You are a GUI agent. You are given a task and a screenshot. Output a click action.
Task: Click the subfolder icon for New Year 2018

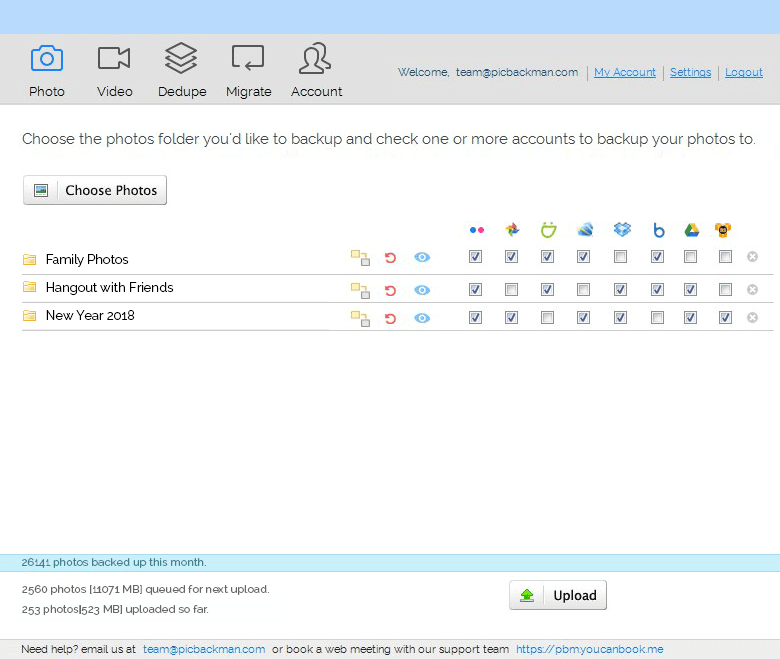(360, 318)
